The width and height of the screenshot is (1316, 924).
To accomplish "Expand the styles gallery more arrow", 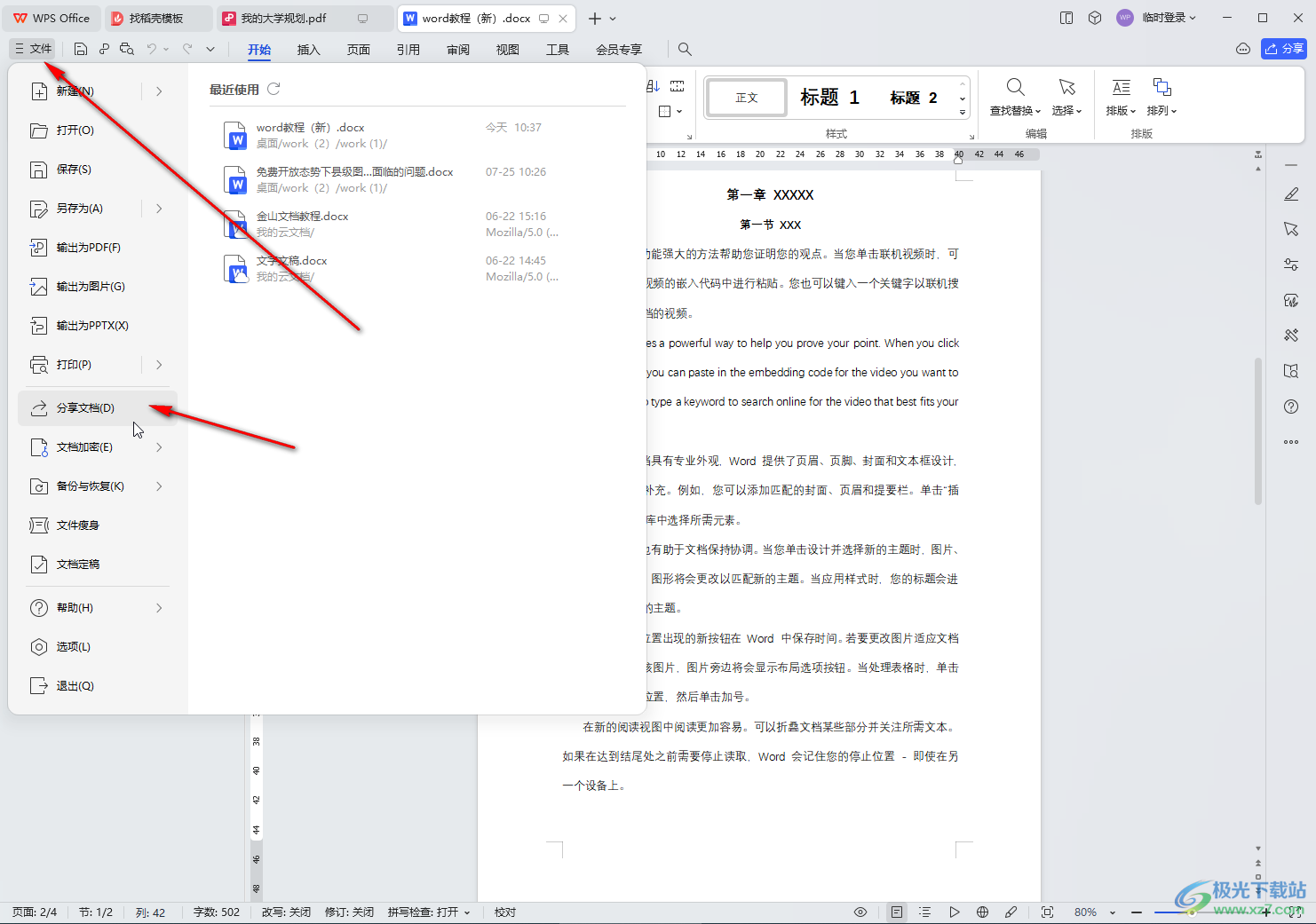I will pos(963,113).
